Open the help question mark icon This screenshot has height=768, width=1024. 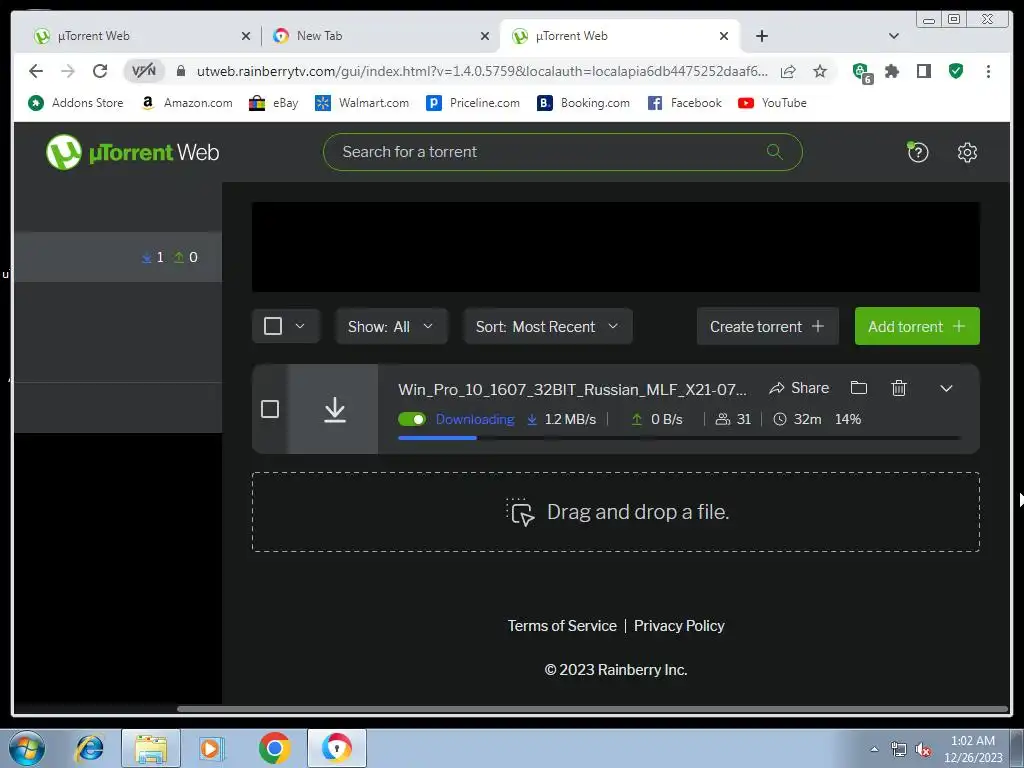point(918,152)
